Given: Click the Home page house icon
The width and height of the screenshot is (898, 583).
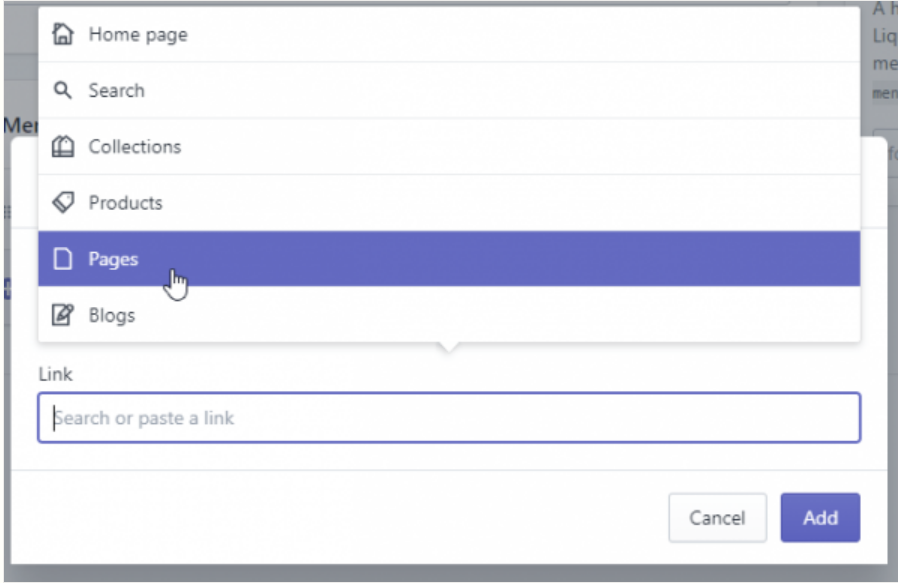Looking at the screenshot, I should pyautogui.click(x=63, y=34).
